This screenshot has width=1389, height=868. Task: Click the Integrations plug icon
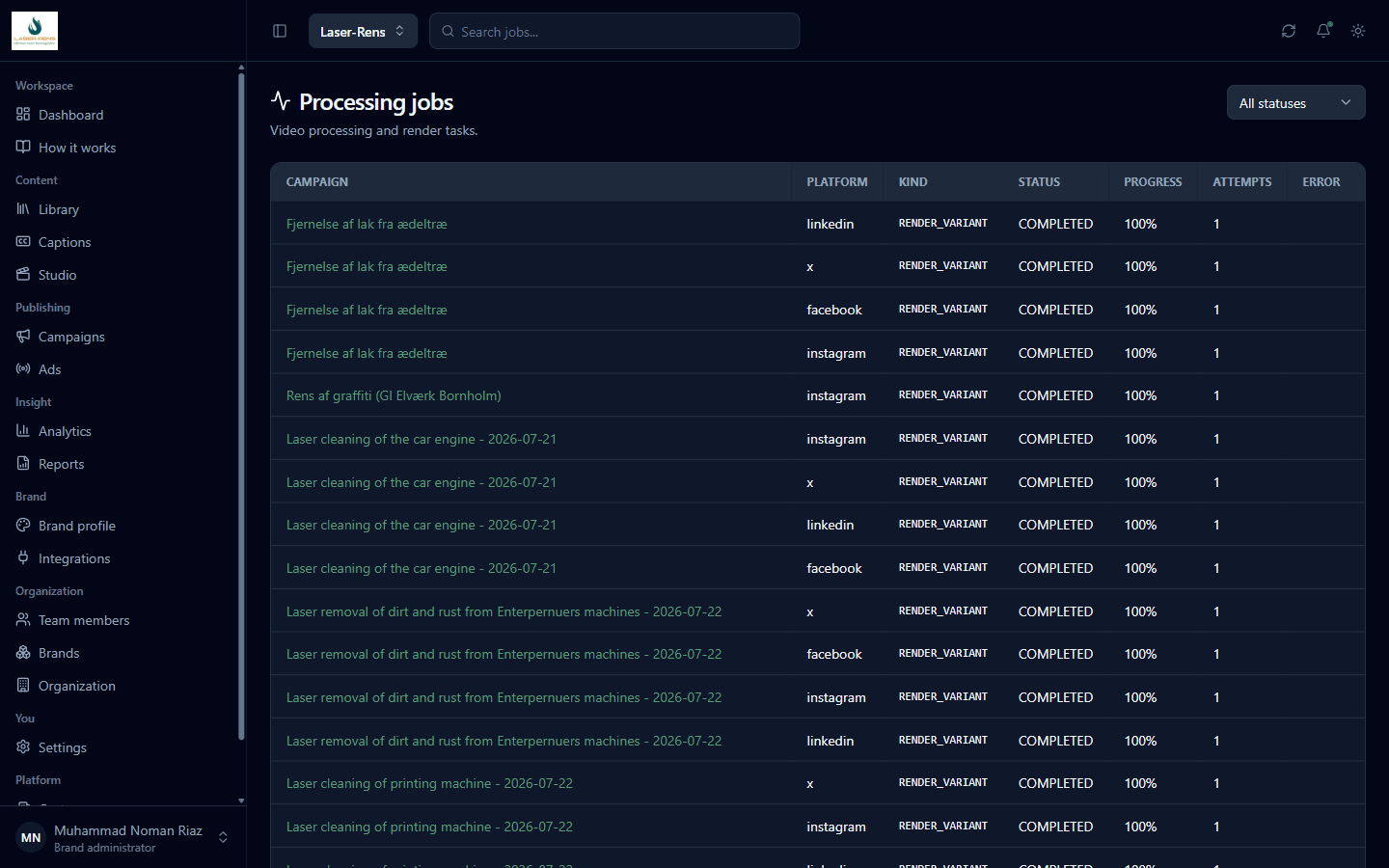[23, 558]
